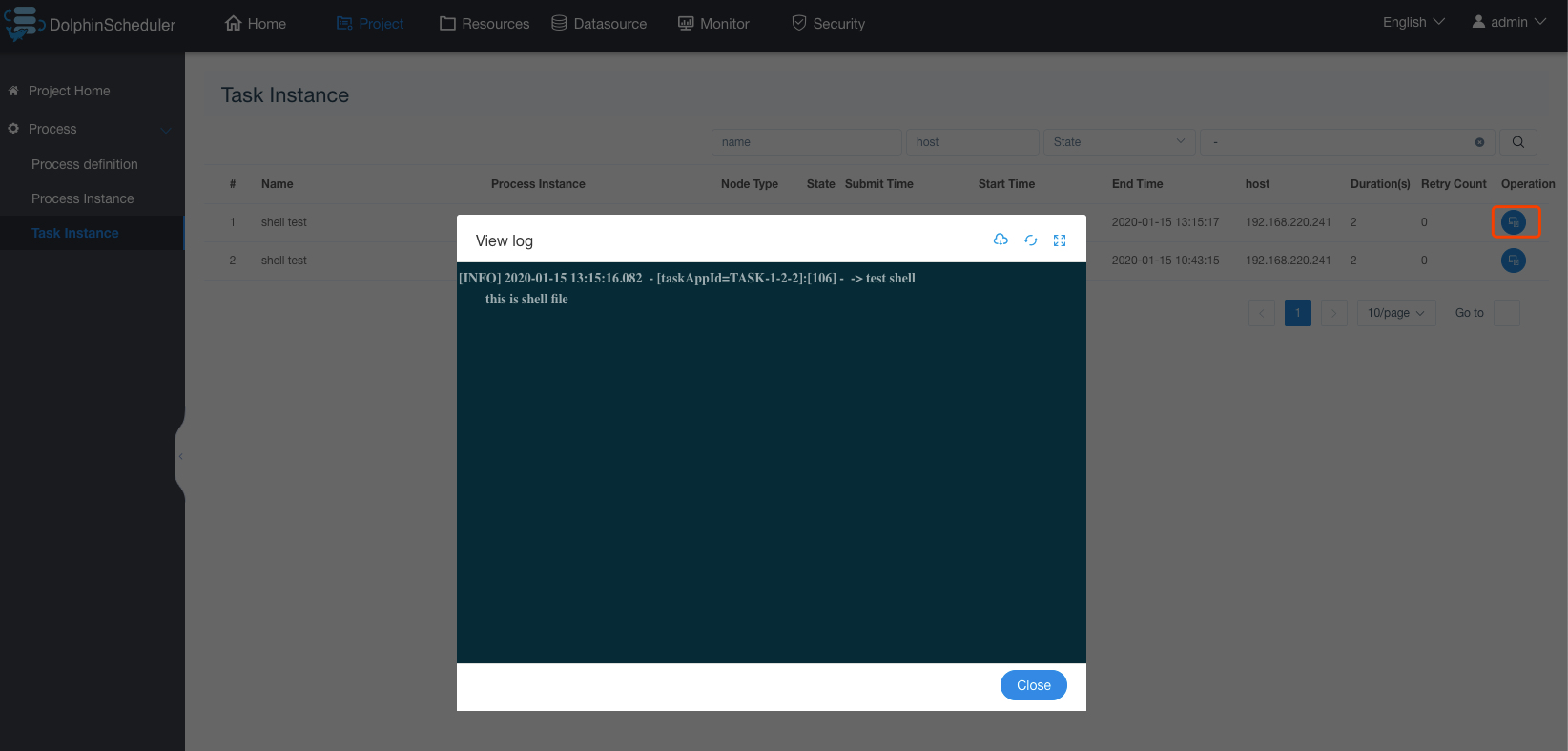Clear the date range field with x icon
This screenshot has width=1568, height=751.
tap(1480, 142)
